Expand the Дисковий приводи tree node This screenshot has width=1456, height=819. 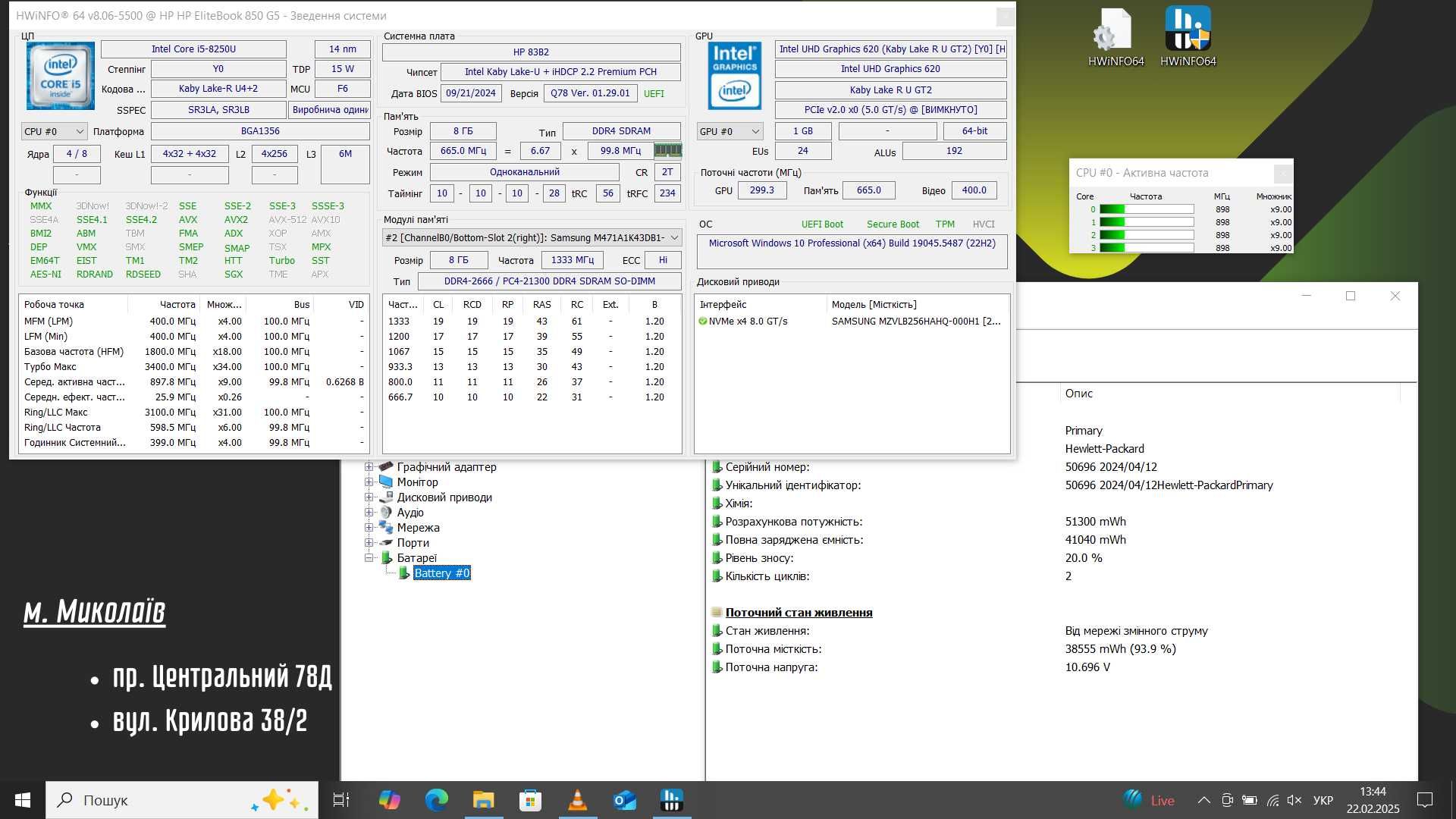369,497
